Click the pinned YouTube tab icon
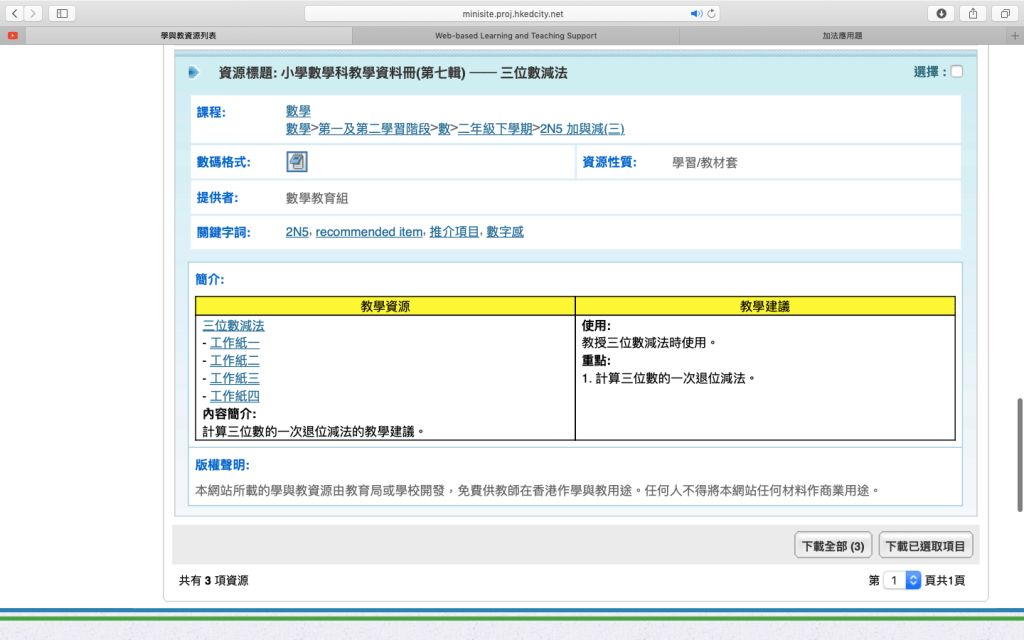 click(12, 35)
